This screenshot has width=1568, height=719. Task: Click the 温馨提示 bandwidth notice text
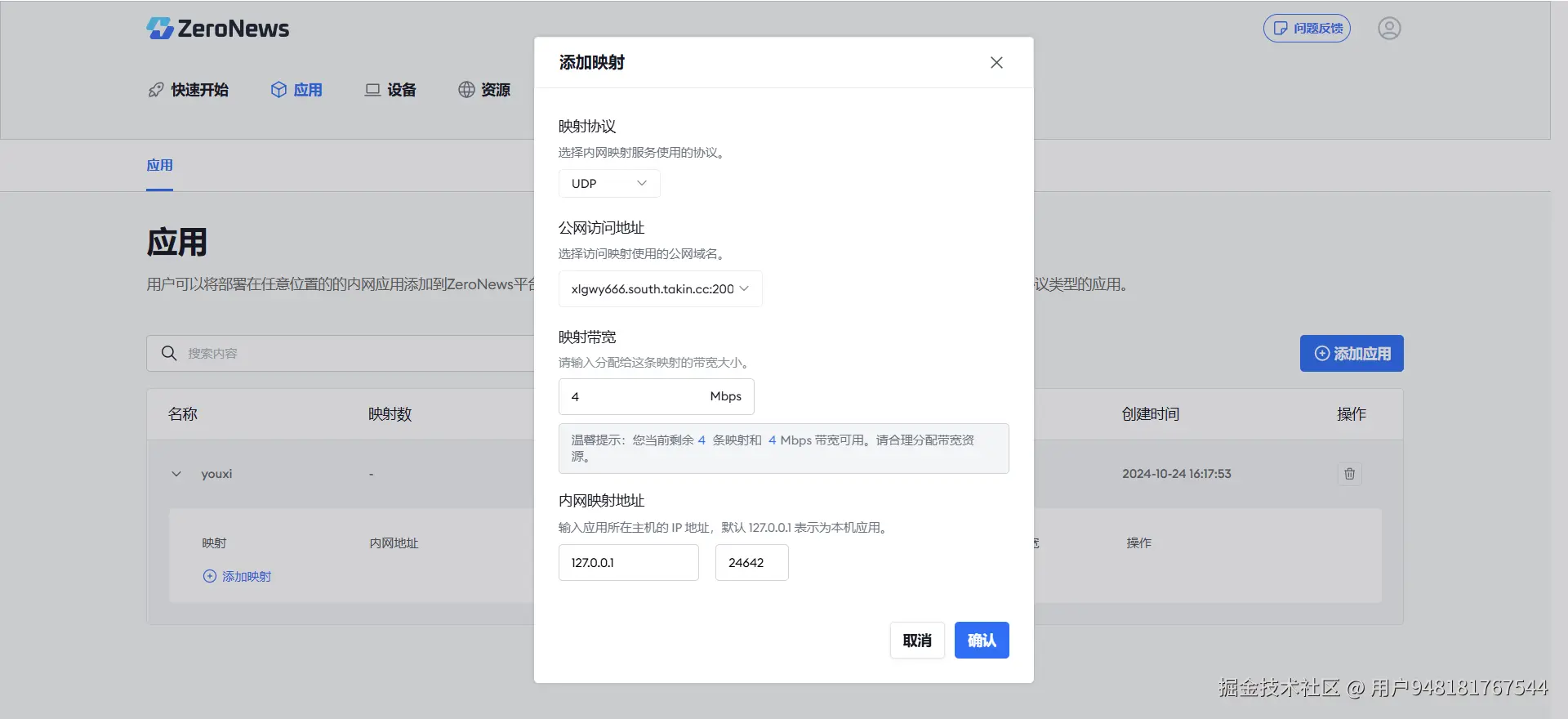773,448
